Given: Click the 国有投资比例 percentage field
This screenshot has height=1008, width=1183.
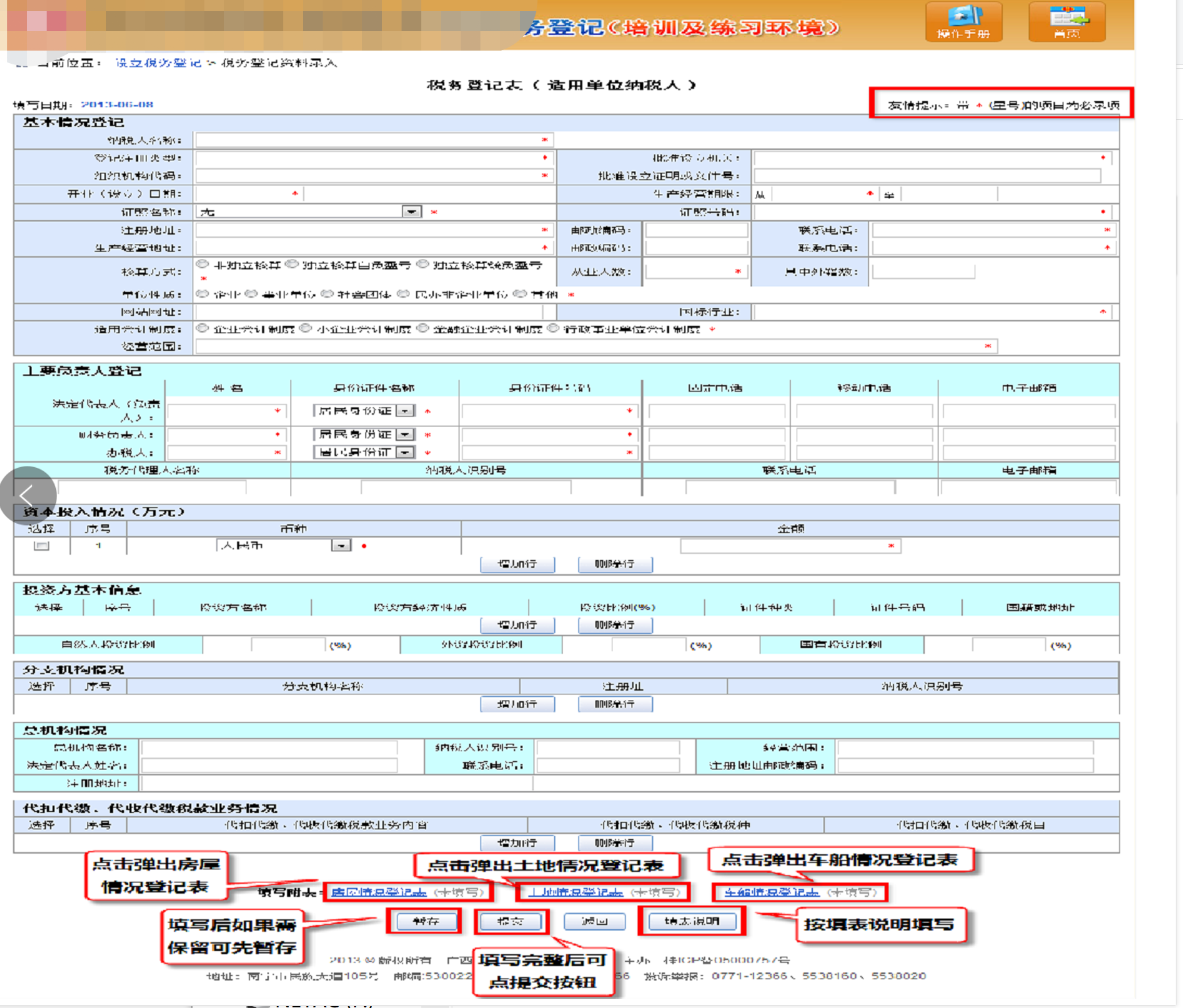Looking at the screenshot, I should click(1008, 645).
